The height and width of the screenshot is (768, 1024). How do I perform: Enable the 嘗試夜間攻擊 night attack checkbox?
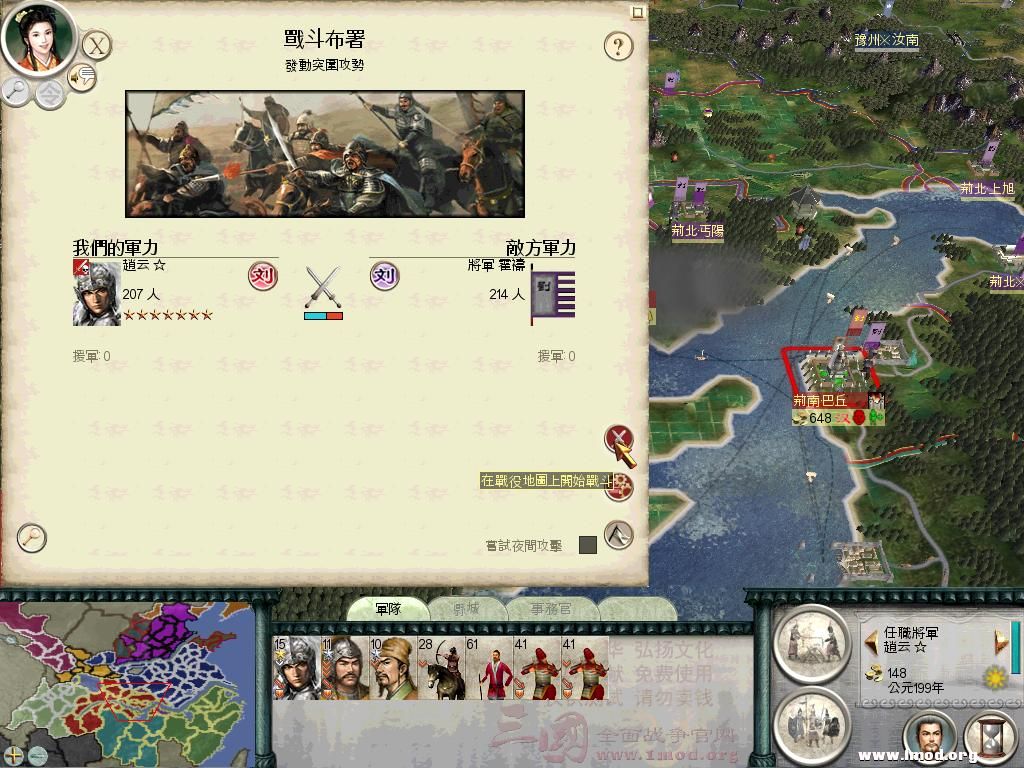point(588,545)
